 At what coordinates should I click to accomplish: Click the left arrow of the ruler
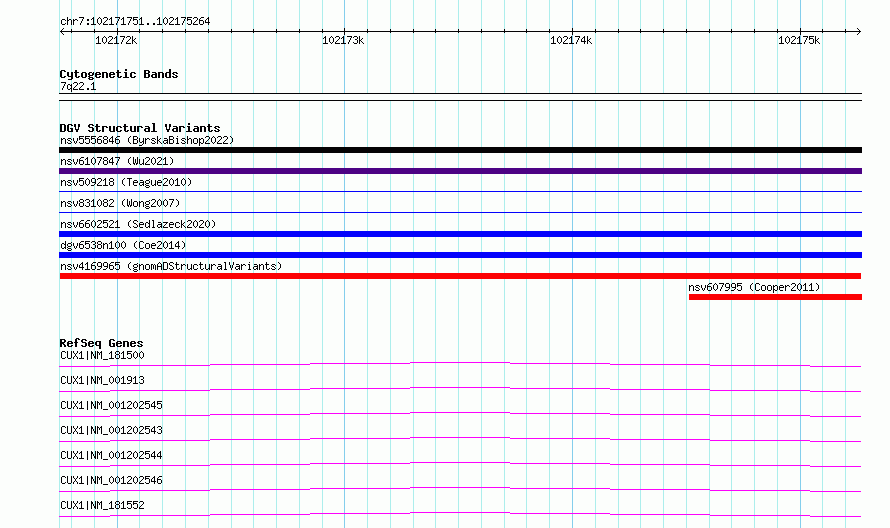[x=62, y=32]
